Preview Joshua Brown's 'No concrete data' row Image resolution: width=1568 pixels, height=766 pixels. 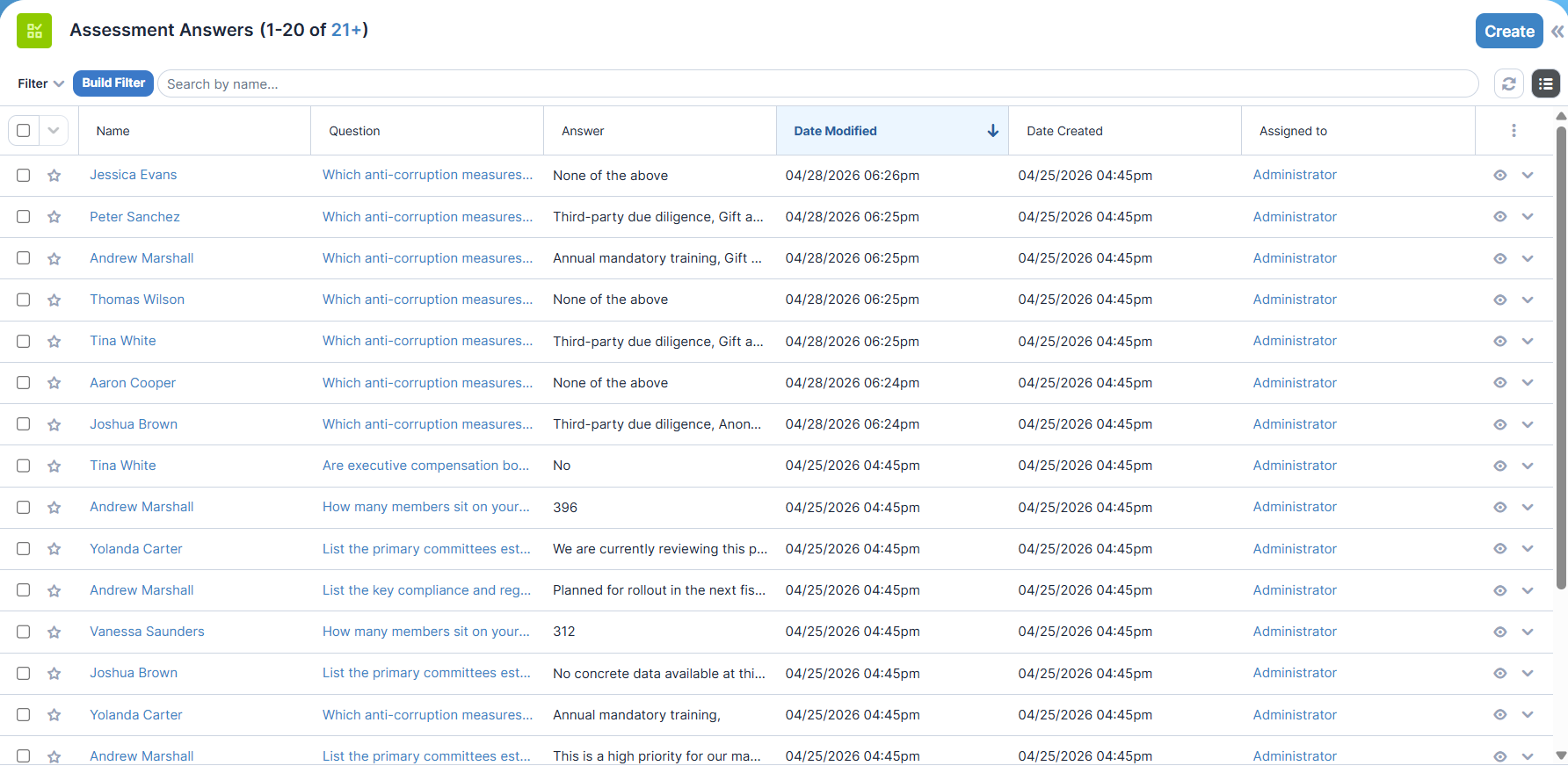click(x=1500, y=674)
